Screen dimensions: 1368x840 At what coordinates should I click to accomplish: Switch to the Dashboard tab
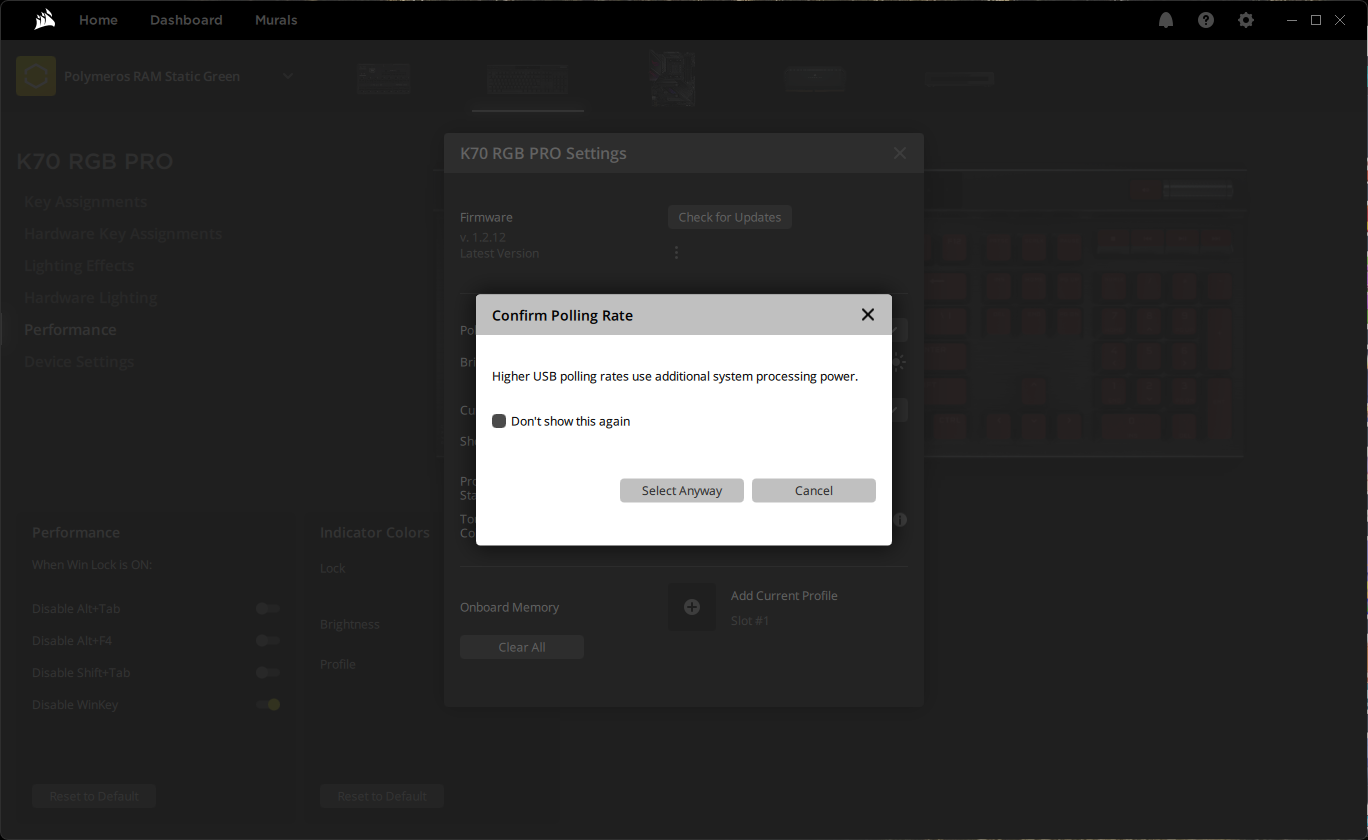(x=186, y=20)
